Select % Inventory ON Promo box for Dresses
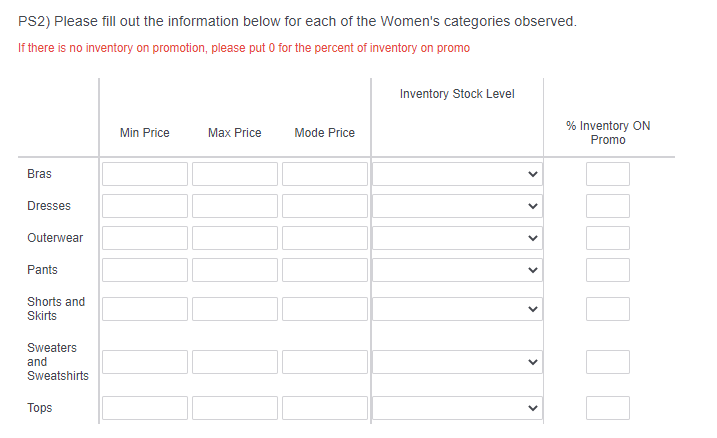 pyautogui.click(x=608, y=206)
